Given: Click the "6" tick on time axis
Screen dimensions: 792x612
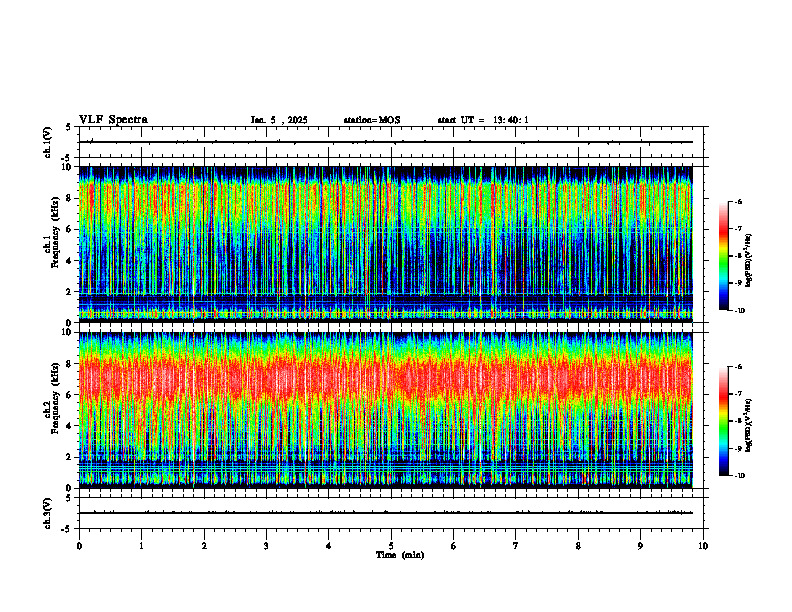Looking at the screenshot, I should coord(454,546).
